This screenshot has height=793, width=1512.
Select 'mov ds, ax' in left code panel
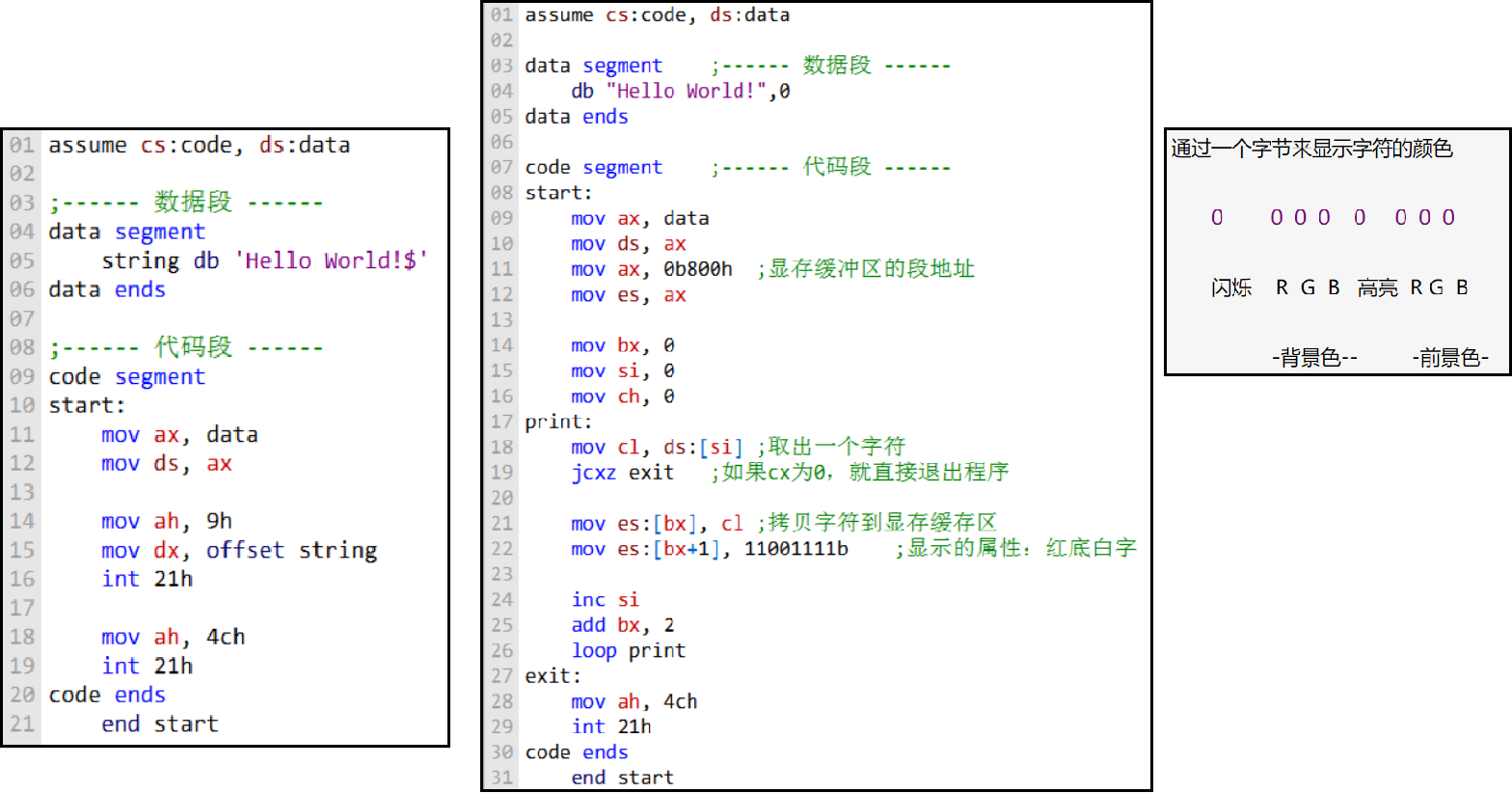(x=167, y=463)
